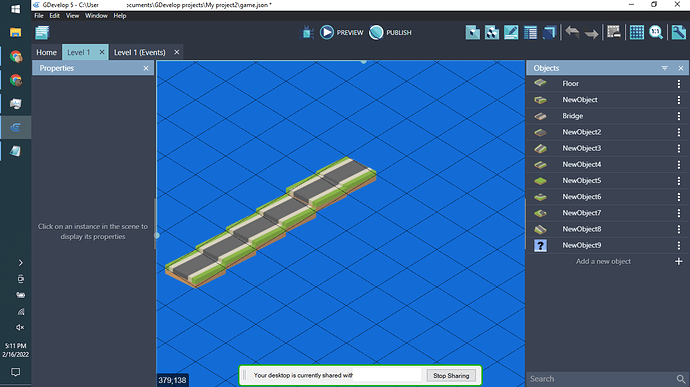Open the instance properties editor icon
690x387 pixels.
[x=511, y=33]
